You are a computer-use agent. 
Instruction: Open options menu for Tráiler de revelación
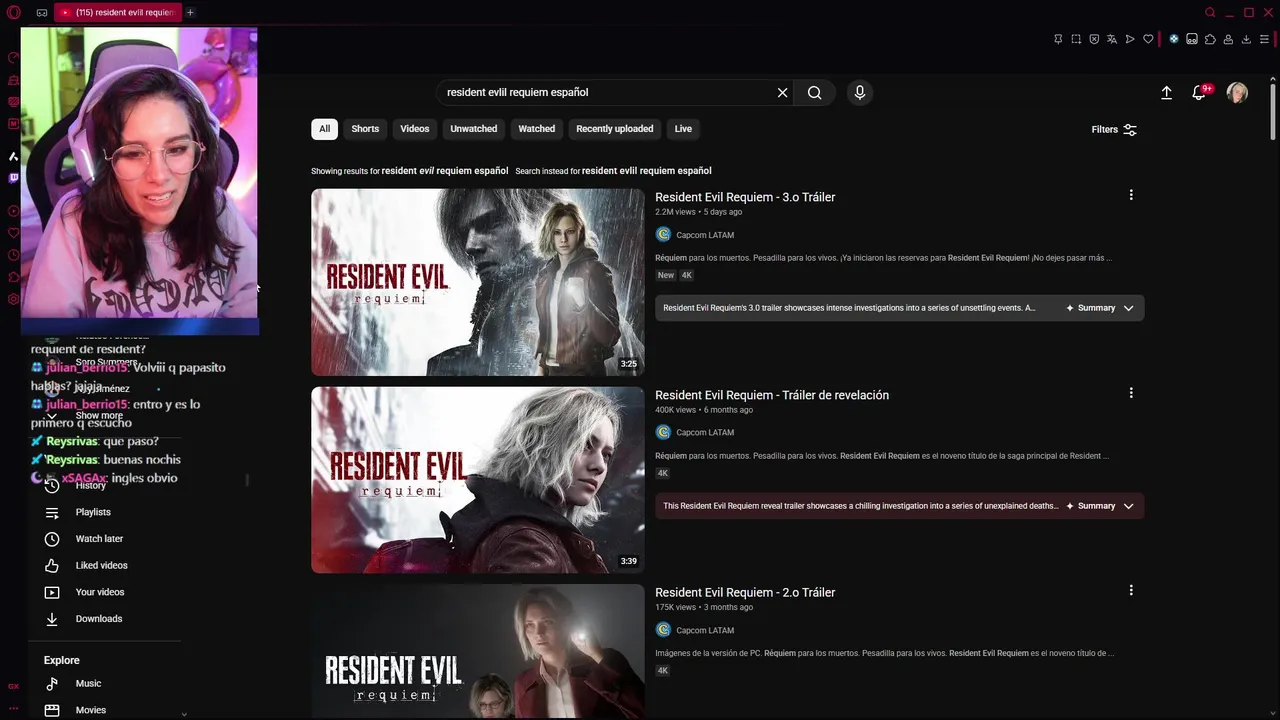tap(1131, 393)
